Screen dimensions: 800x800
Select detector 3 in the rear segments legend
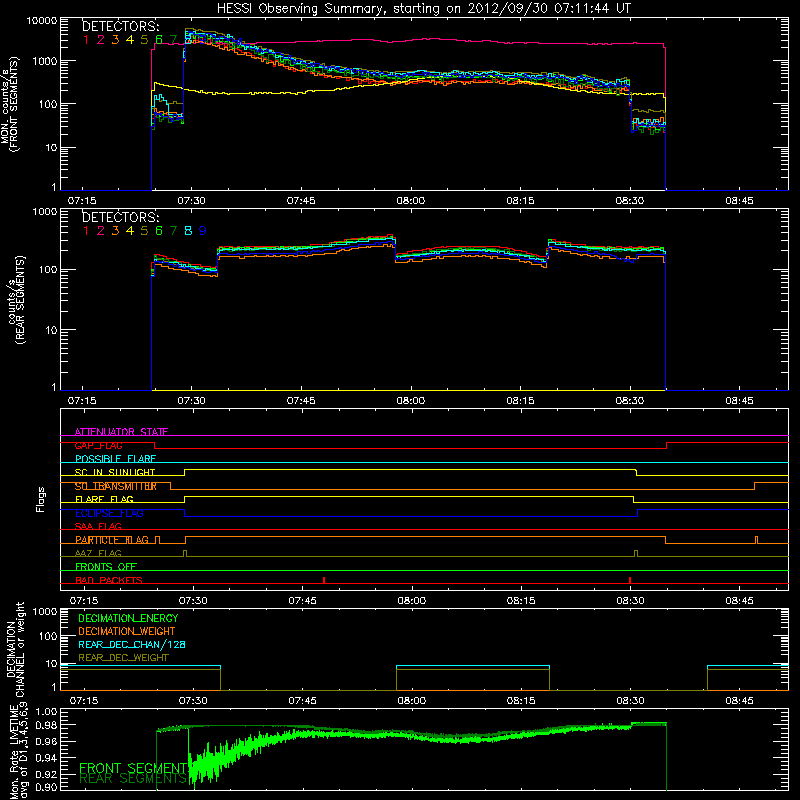tap(115, 231)
